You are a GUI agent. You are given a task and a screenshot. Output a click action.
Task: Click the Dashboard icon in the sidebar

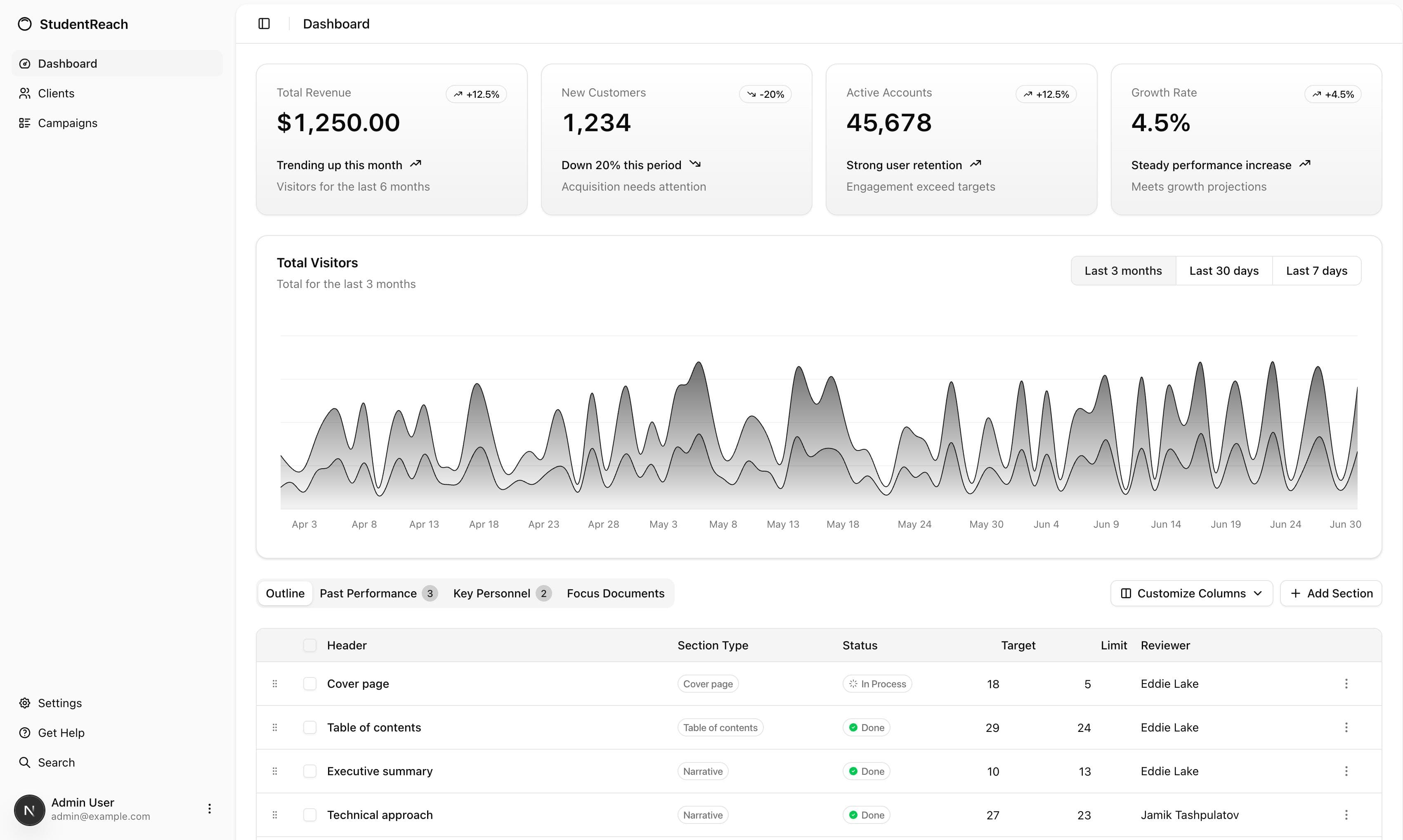[25, 64]
